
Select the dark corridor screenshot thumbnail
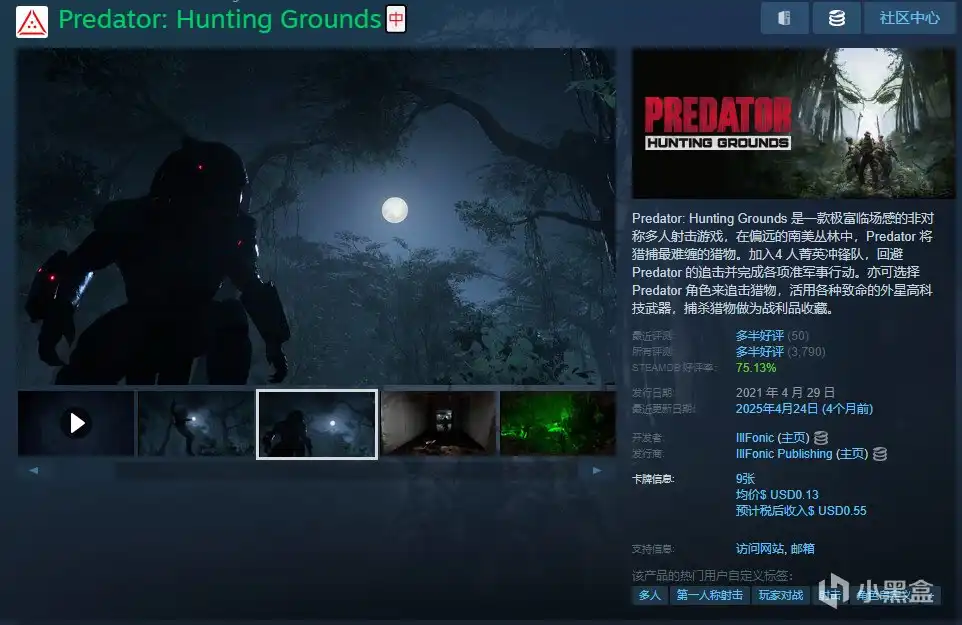coord(438,423)
